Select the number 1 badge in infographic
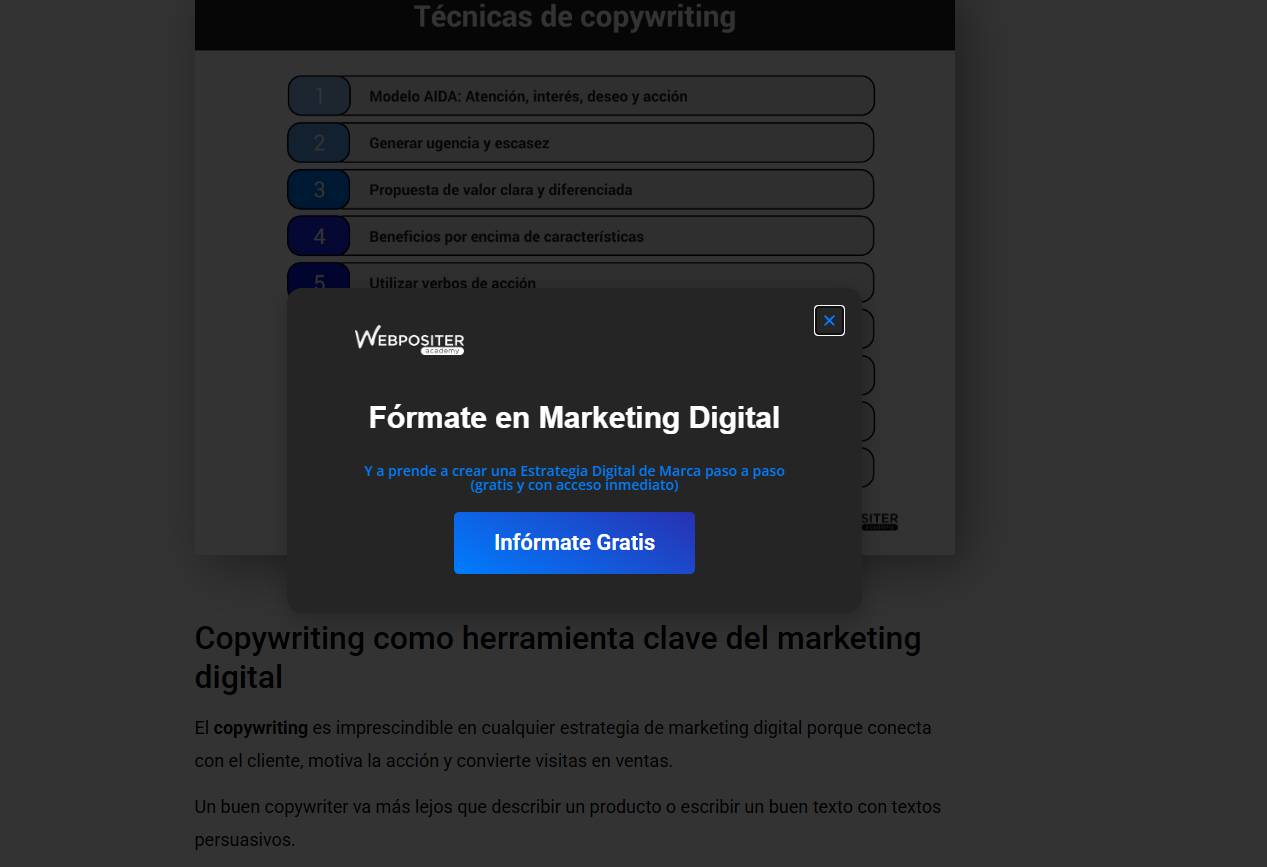The width and height of the screenshot is (1267, 867). click(319, 97)
